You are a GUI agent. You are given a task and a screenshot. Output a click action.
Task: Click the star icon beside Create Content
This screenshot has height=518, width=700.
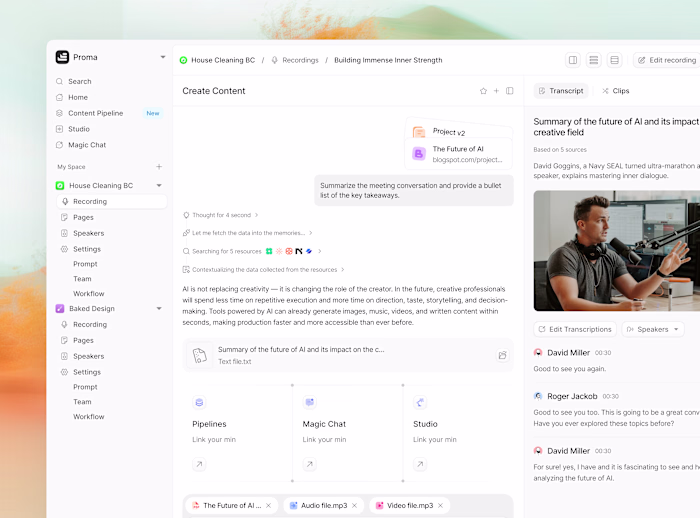point(483,91)
